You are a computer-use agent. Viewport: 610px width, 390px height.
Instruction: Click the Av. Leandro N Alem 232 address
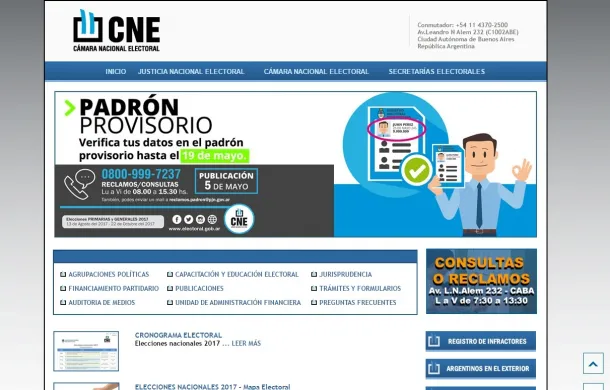468,32
